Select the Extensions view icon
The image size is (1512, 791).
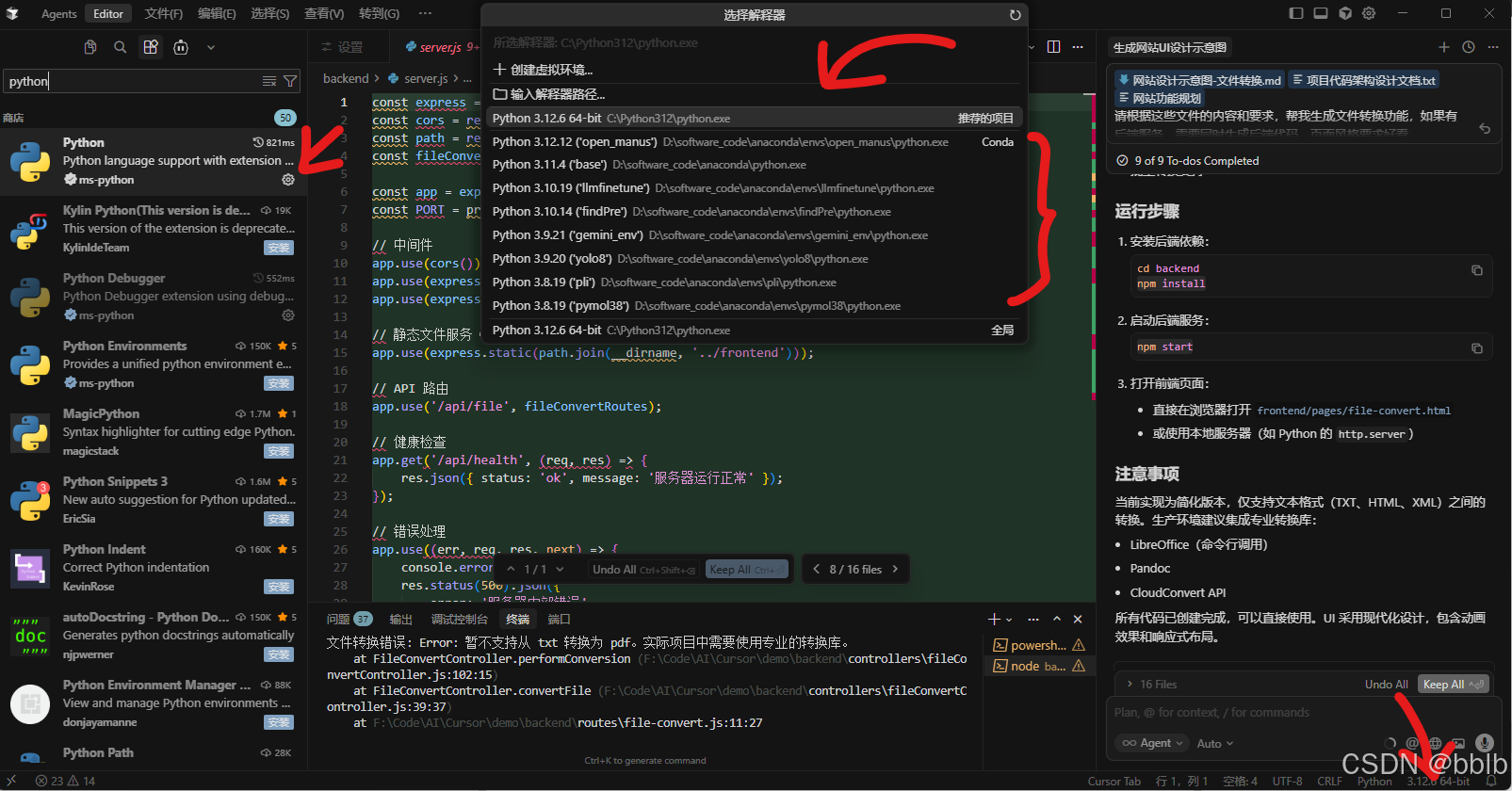(x=151, y=47)
